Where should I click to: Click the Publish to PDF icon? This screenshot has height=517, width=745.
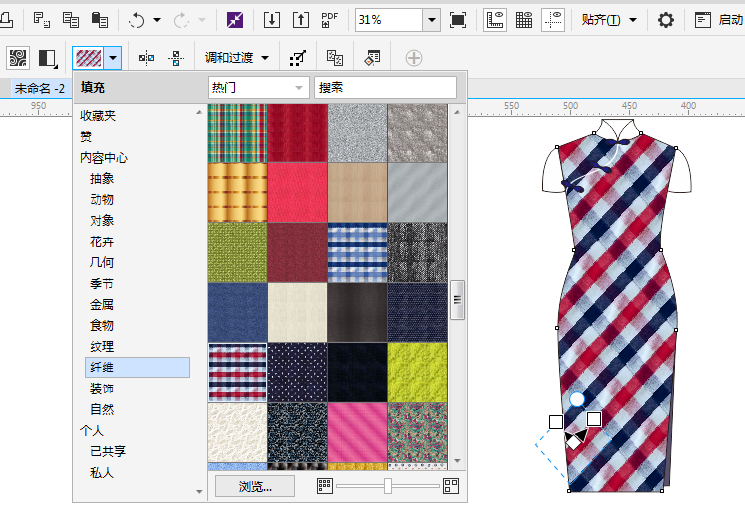[x=330, y=20]
